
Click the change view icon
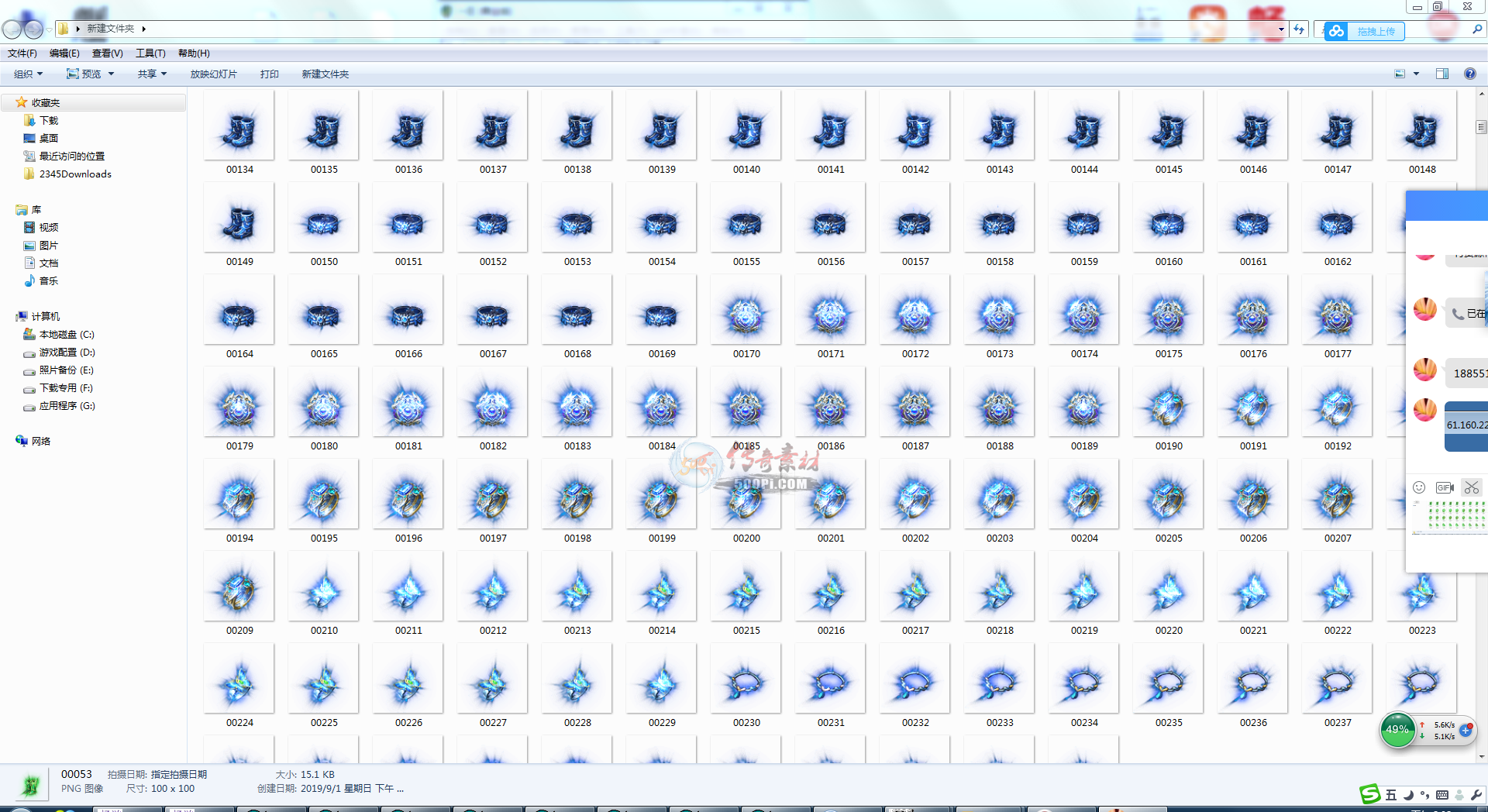pos(1400,74)
